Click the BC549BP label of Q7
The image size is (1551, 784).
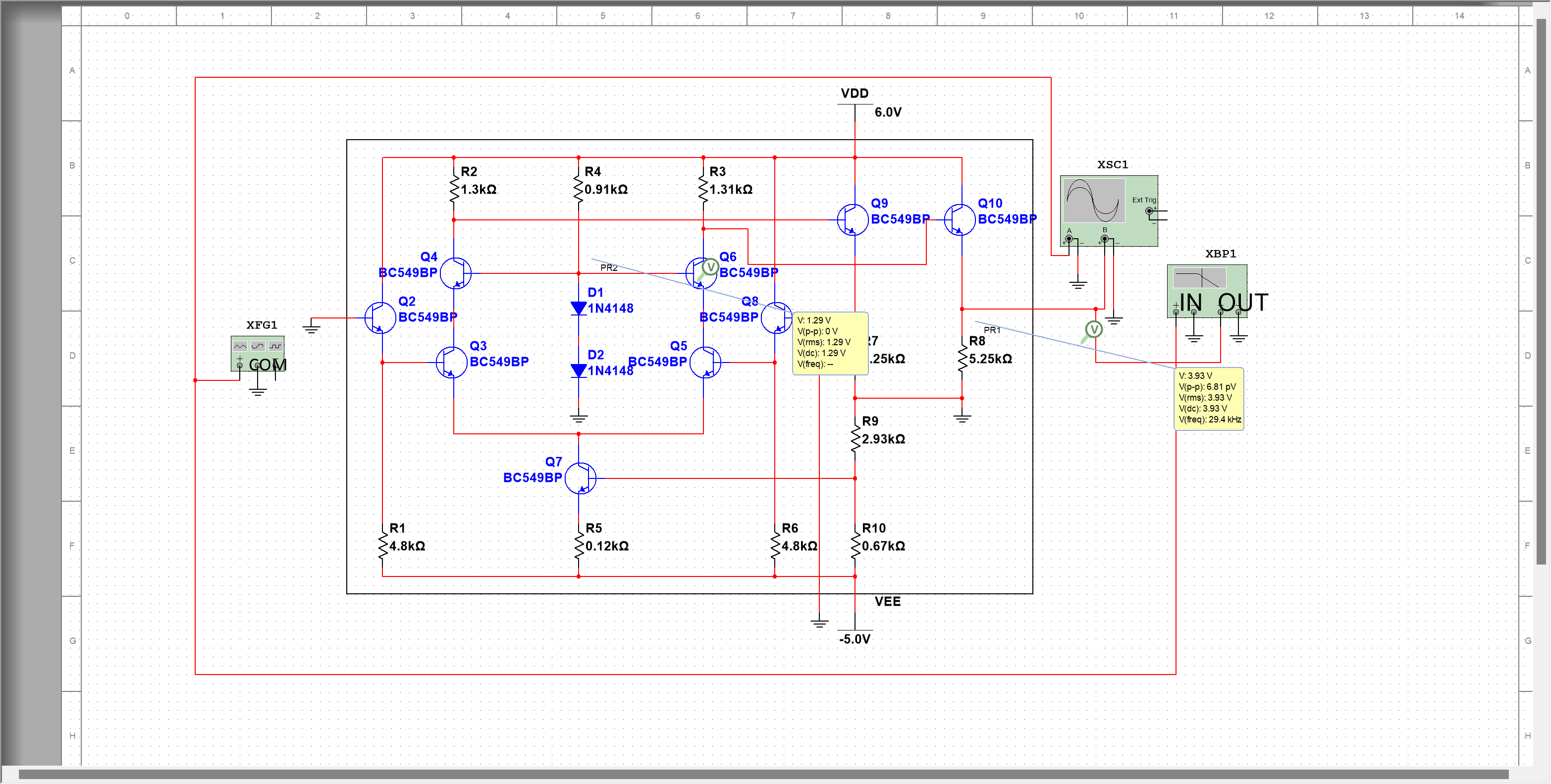click(x=533, y=477)
